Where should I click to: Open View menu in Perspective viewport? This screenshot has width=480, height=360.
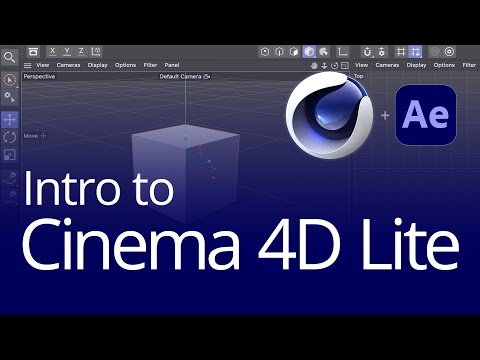[x=42, y=65]
